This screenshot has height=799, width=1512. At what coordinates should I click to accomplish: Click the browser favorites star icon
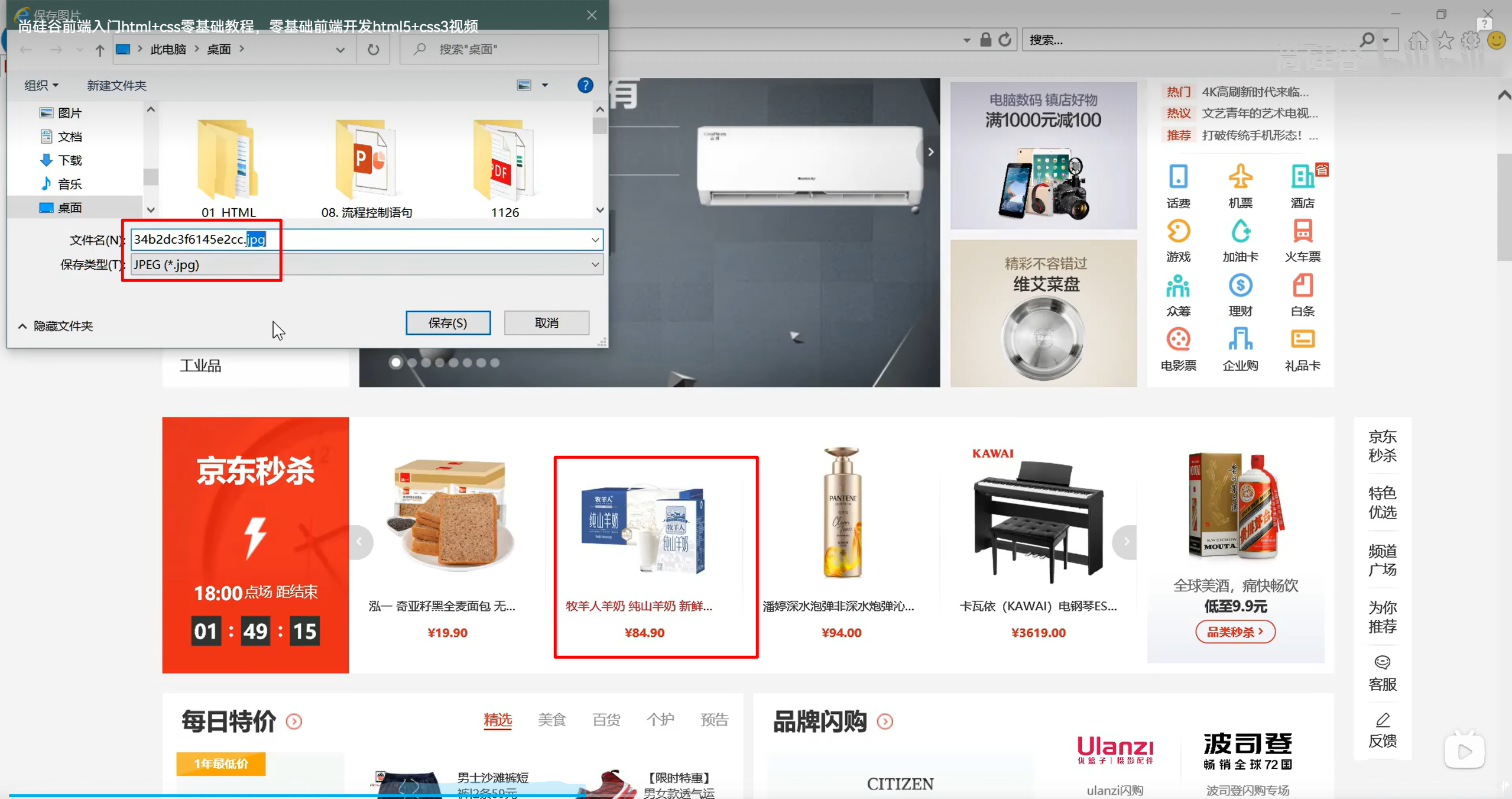(x=1445, y=40)
